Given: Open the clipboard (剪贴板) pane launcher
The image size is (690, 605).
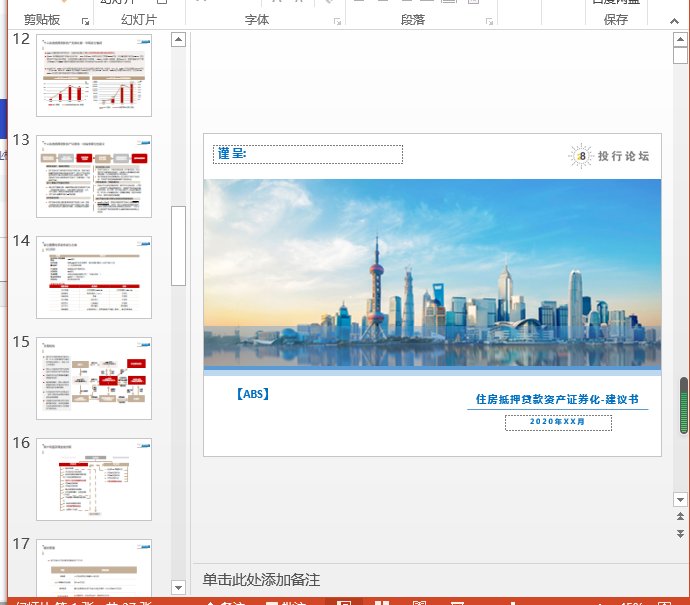Looking at the screenshot, I should pos(86,21).
